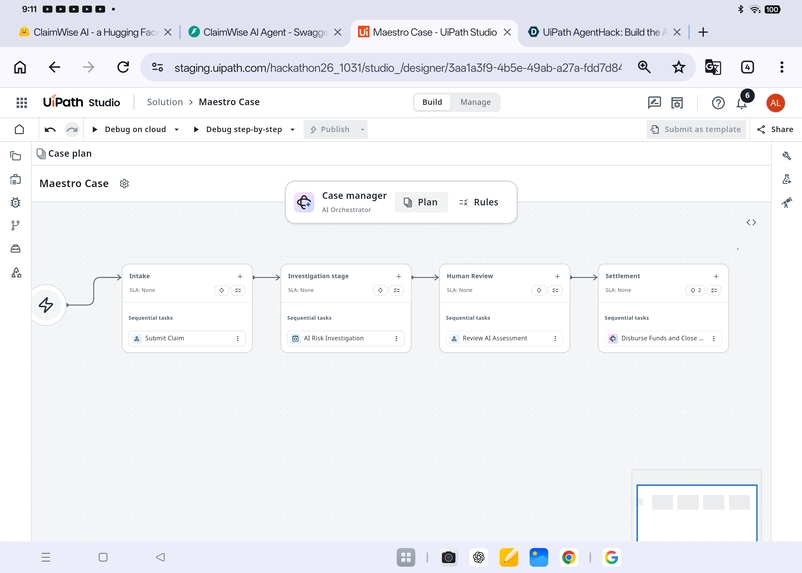Expand Publish dropdown arrow
This screenshot has width=802, height=573.
(x=362, y=130)
